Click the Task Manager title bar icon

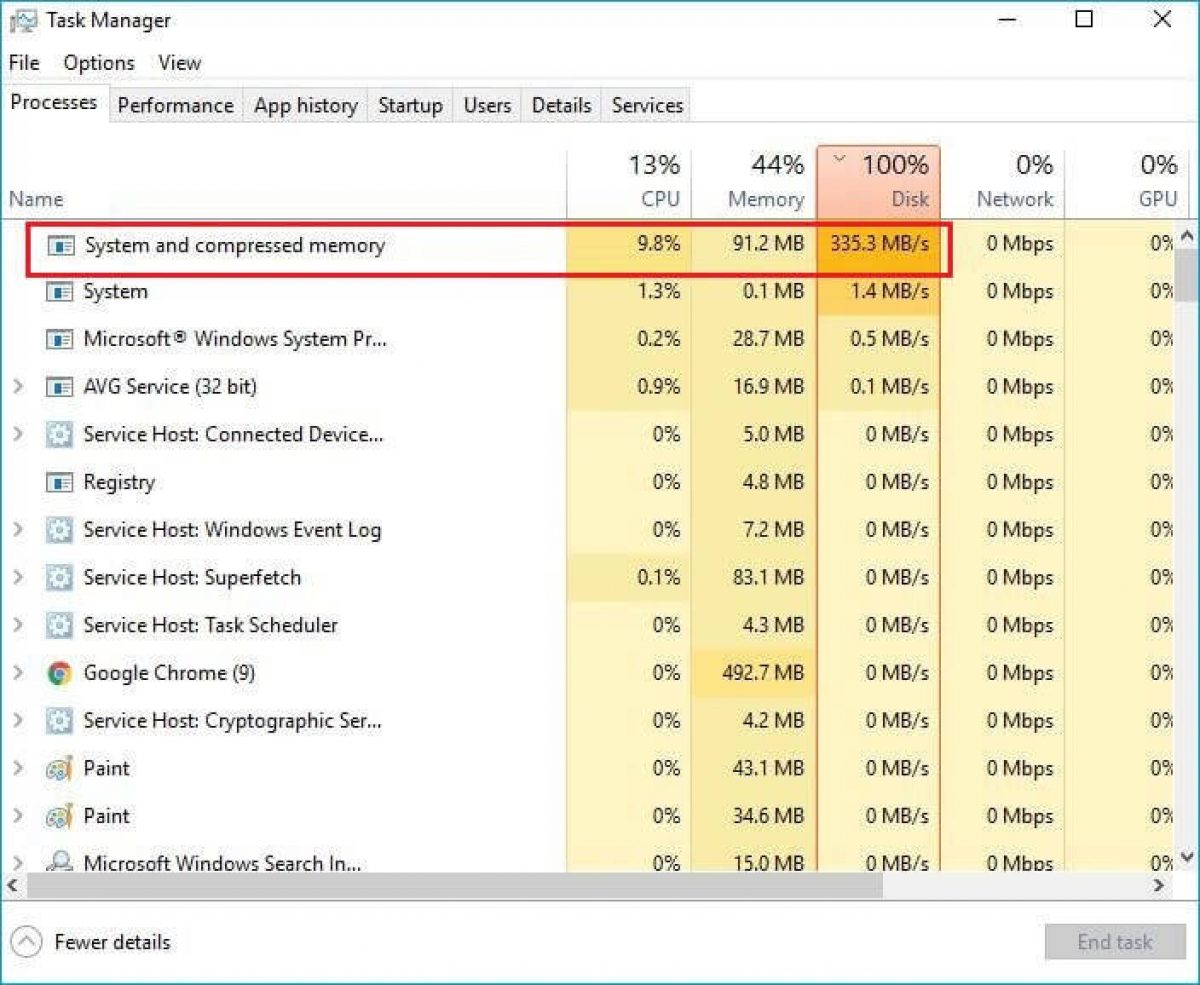click(23, 20)
